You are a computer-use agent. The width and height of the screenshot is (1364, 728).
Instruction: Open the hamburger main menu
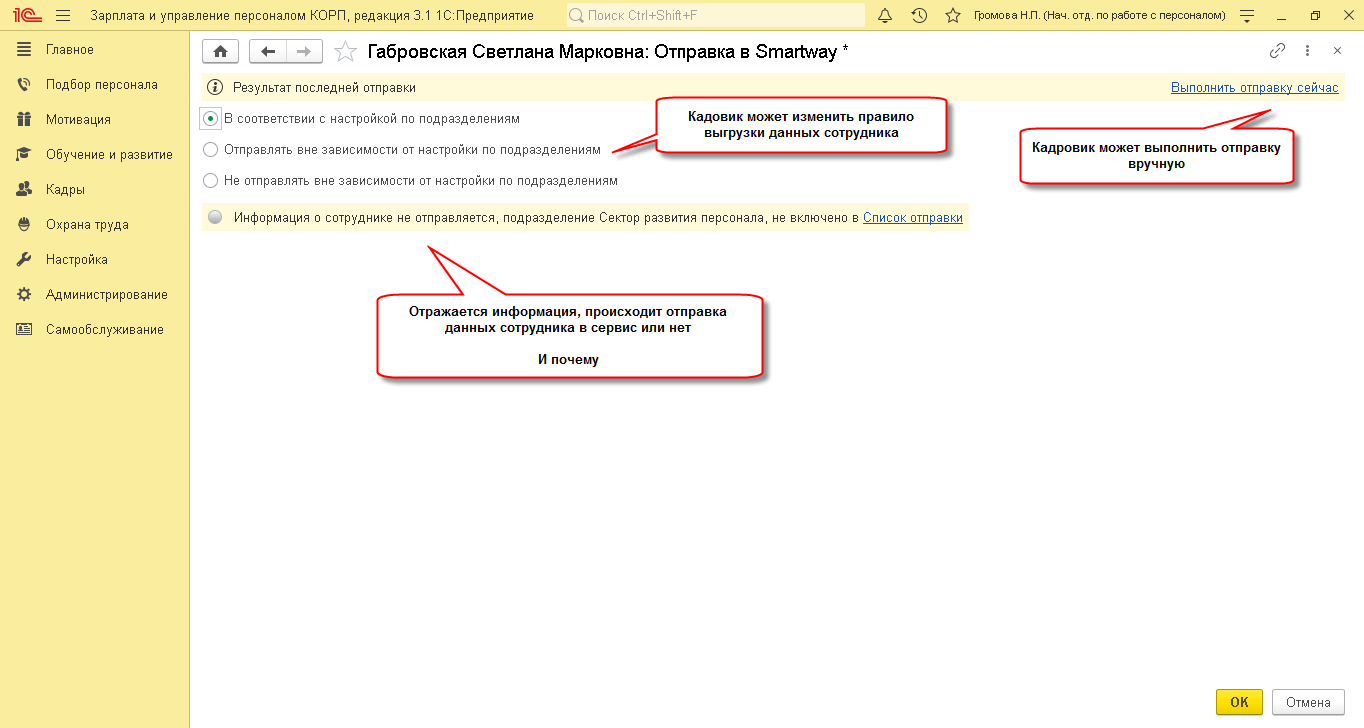tap(63, 16)
